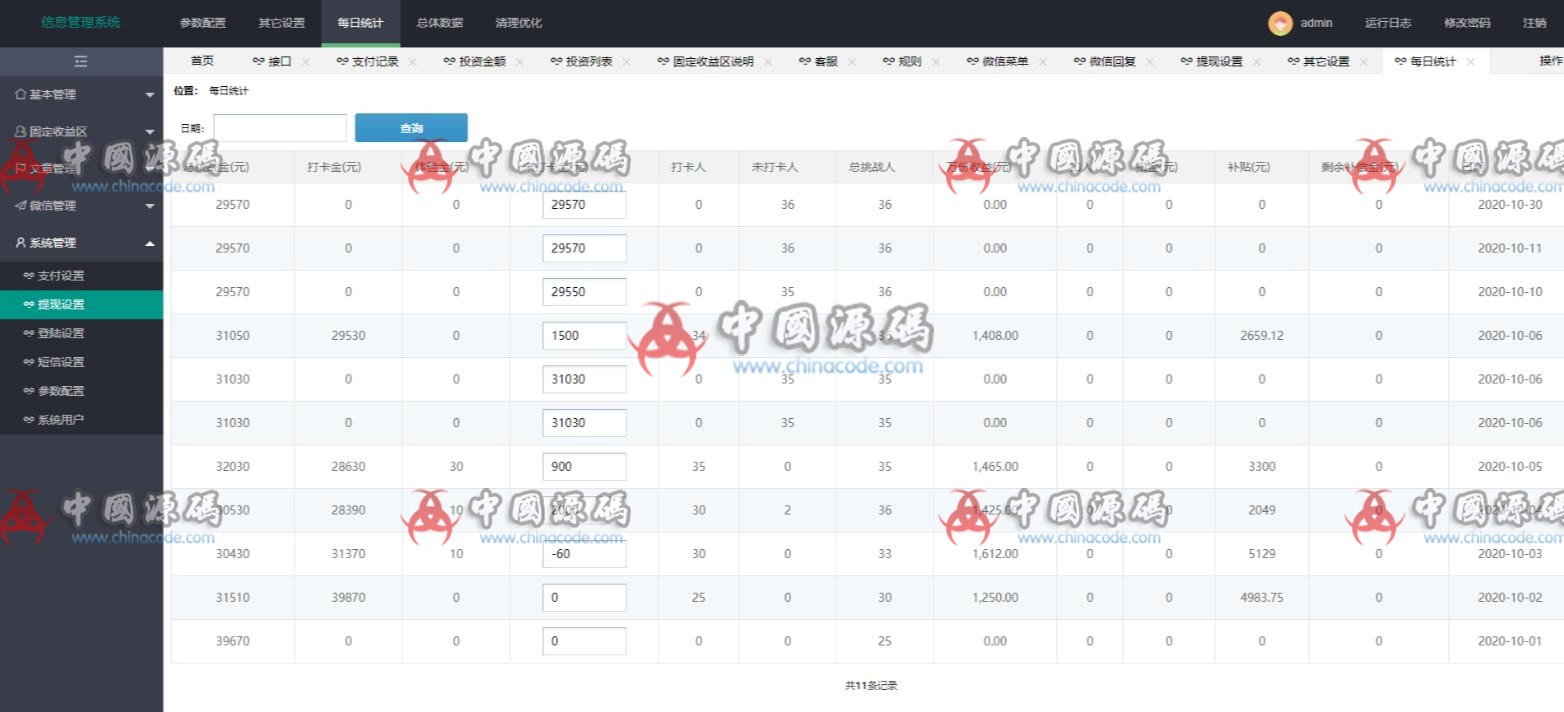1564x712 pixels.
Task: Click the link icon beside 支付设置
Action: pos(31,275)
